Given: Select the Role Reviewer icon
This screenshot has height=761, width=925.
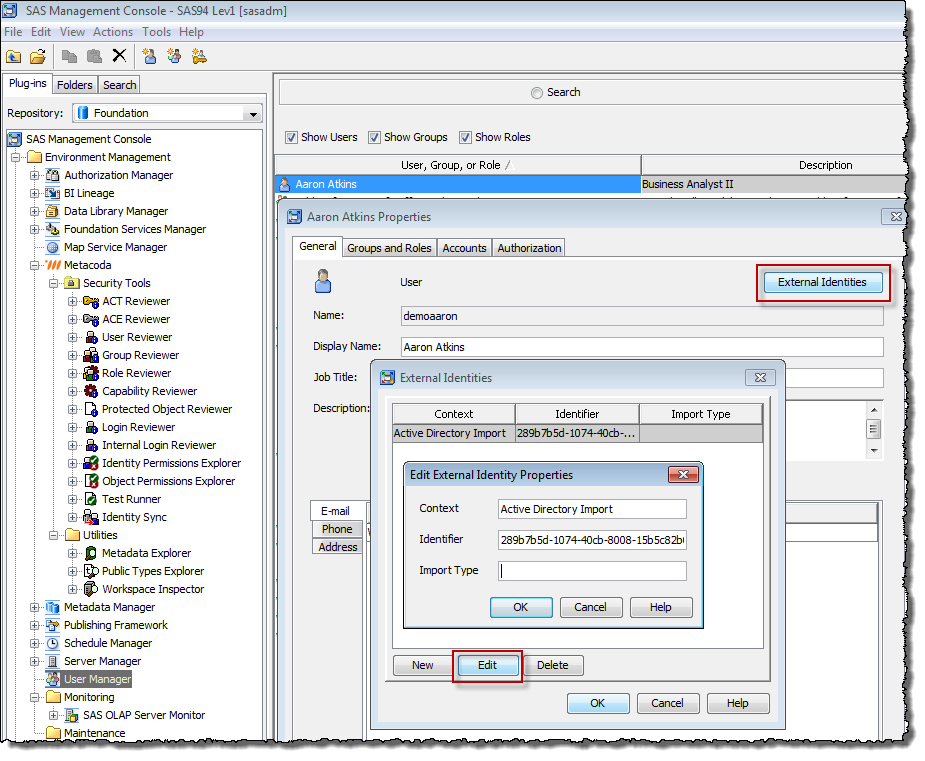Looking at the screenshot, I should 91,373.
